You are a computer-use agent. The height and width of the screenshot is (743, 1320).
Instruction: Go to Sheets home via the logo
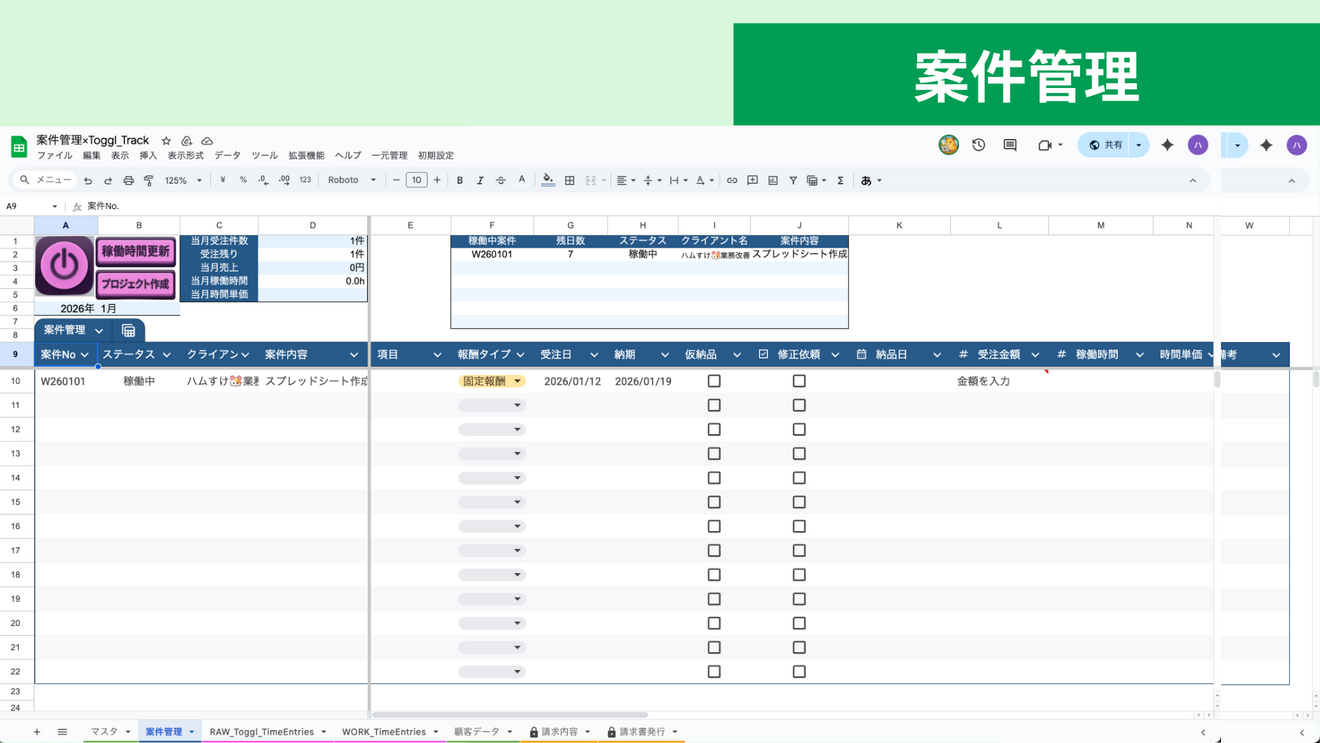pyautogui.click(x=19, y=147)
